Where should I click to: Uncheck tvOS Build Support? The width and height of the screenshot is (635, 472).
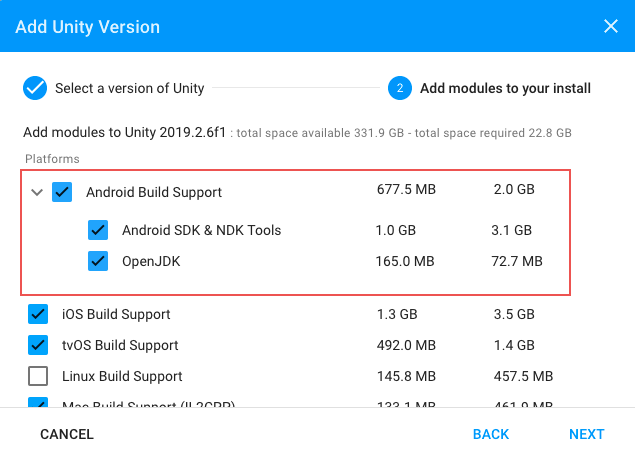pyautogui.click(x=38, y=345)
